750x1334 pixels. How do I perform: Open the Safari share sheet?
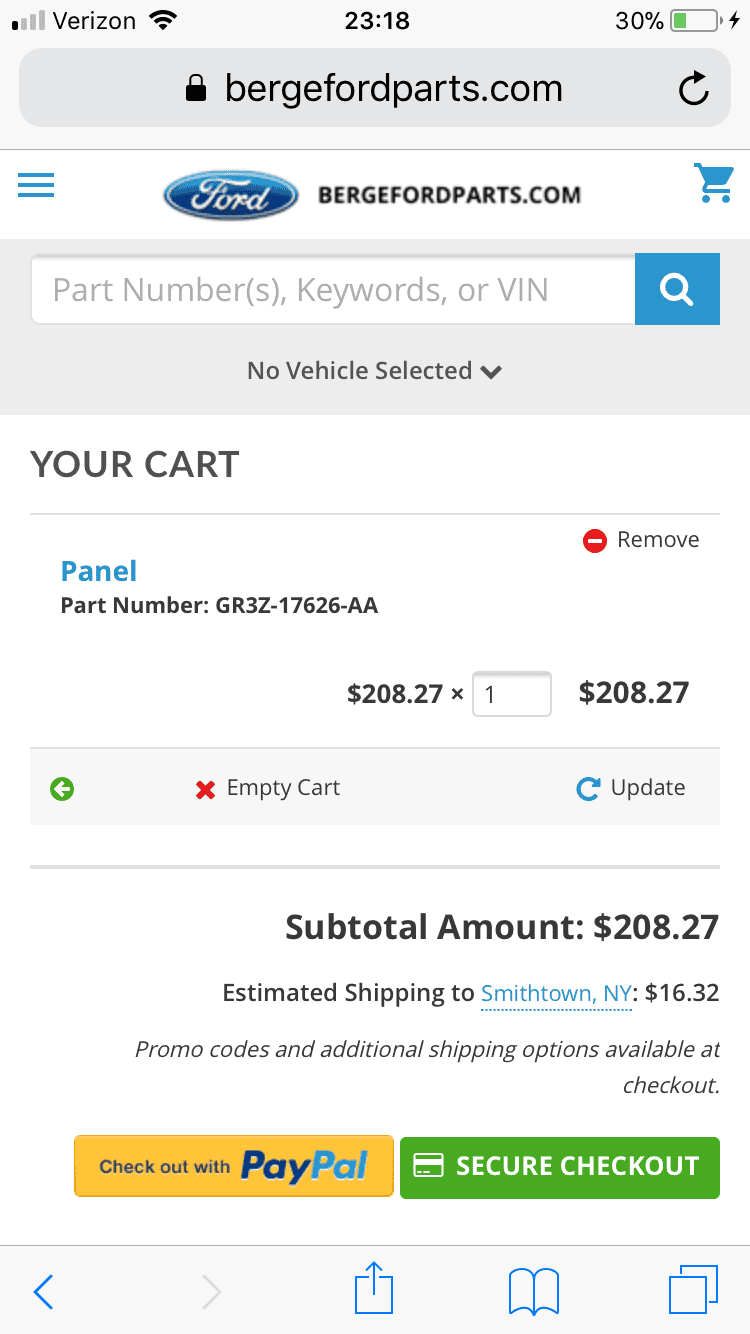[375, 1288]
